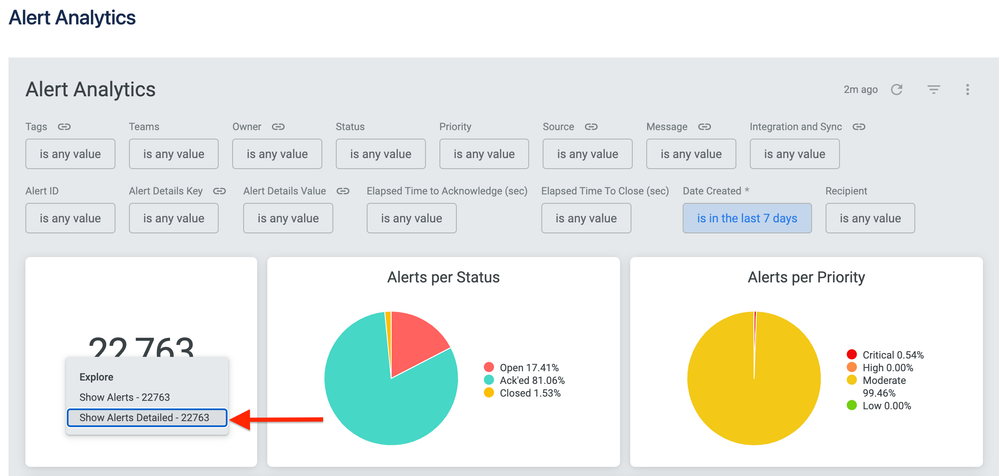Open the Tags filter value box
999x476 pixels.
tap(70, 154)
